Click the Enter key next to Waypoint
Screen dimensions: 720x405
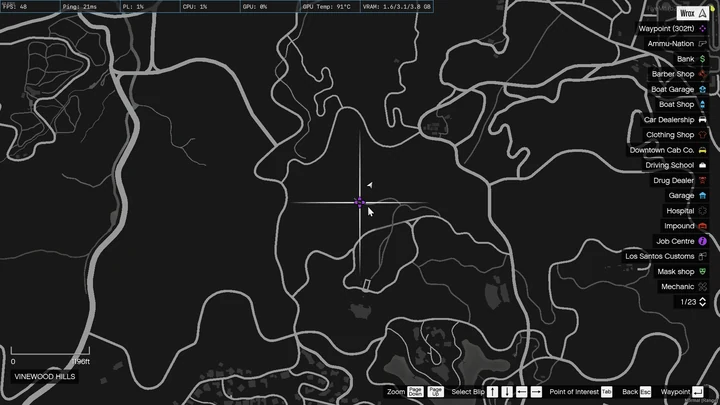[698, 392]
